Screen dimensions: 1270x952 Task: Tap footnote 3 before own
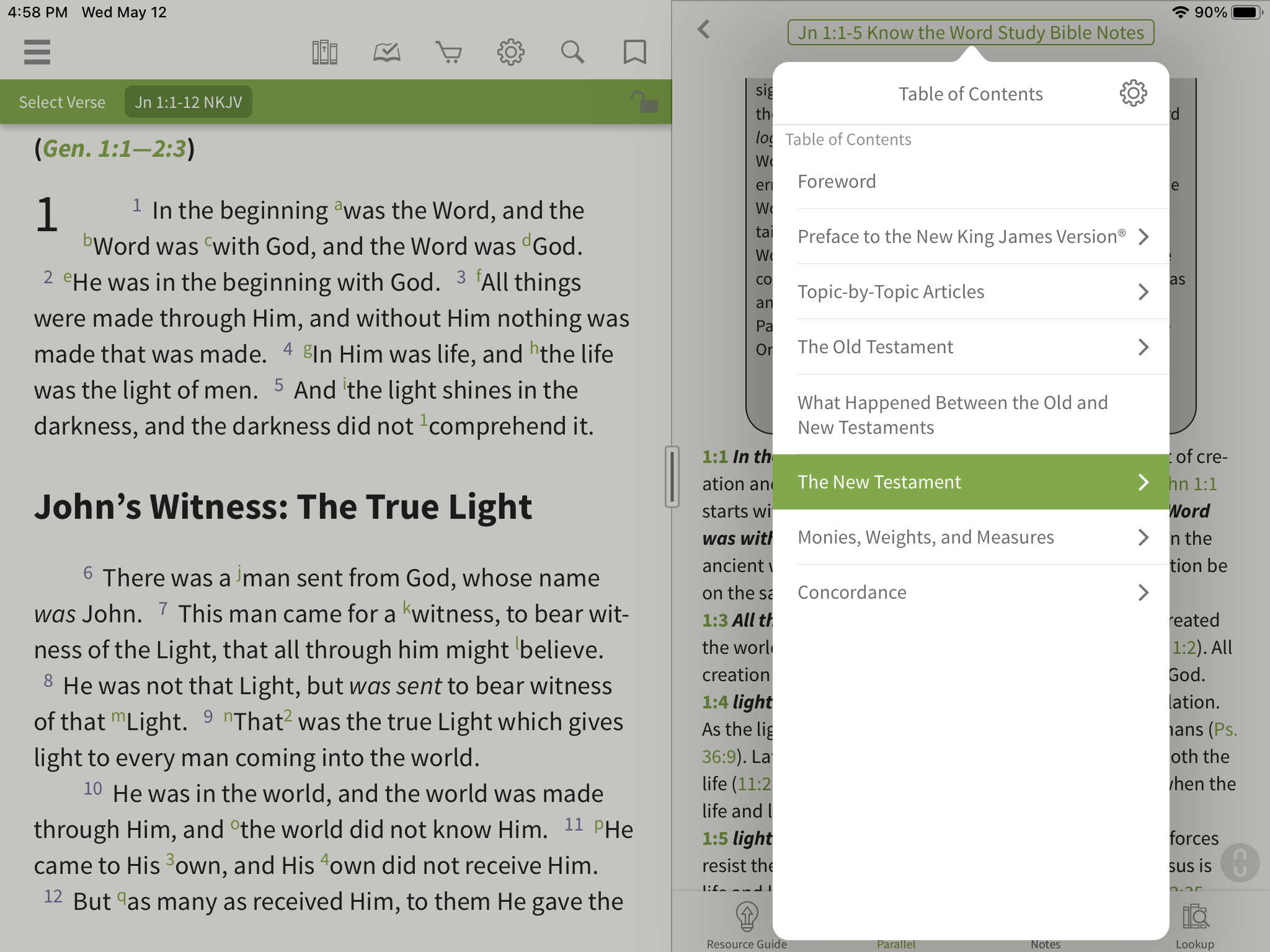coord(170,859)
